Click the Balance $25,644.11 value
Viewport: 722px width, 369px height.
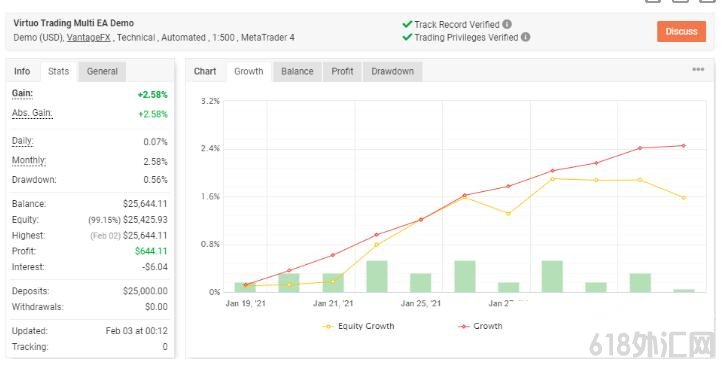(145, 204)
